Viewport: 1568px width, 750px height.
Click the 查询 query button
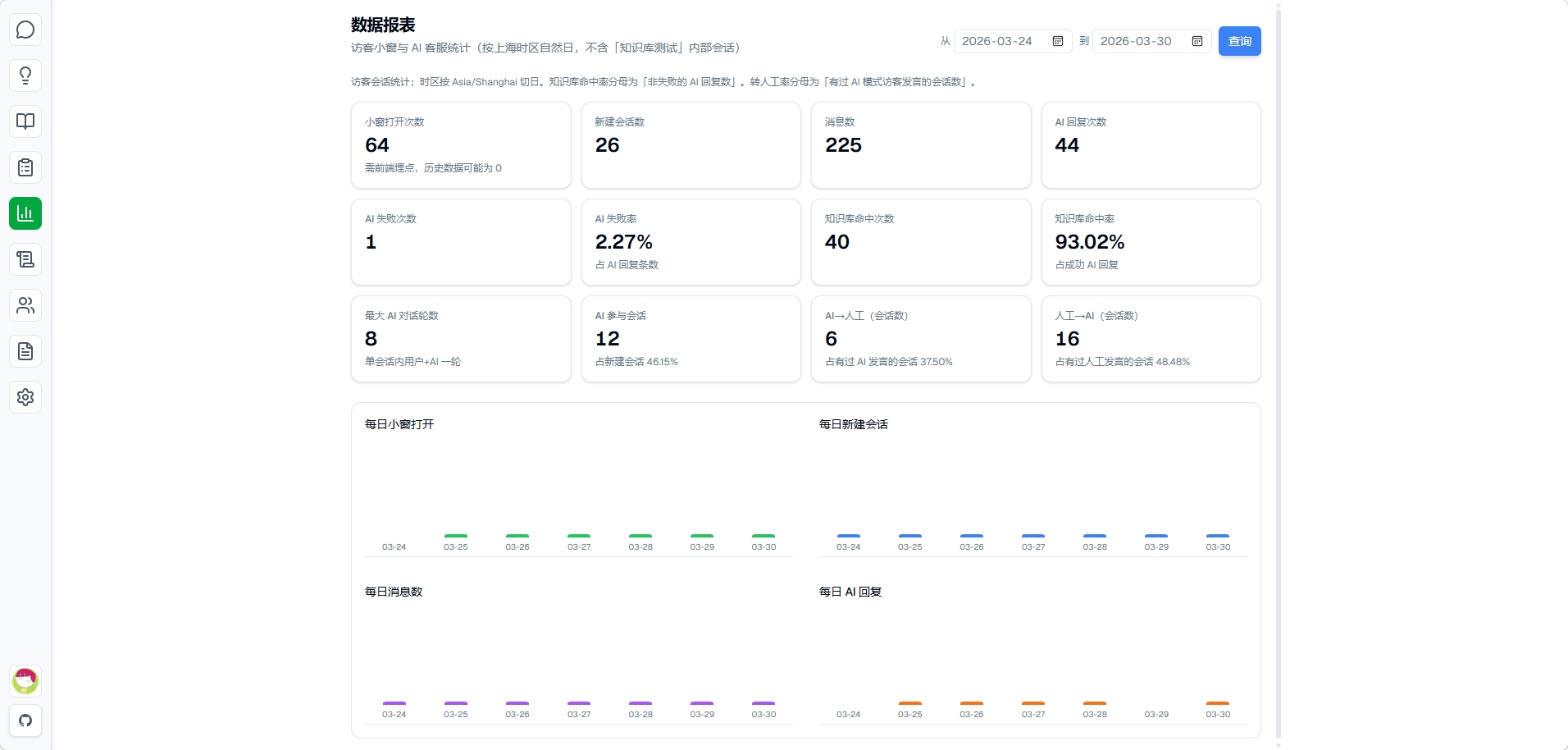pyautogui.click(x=1239, y=41)
